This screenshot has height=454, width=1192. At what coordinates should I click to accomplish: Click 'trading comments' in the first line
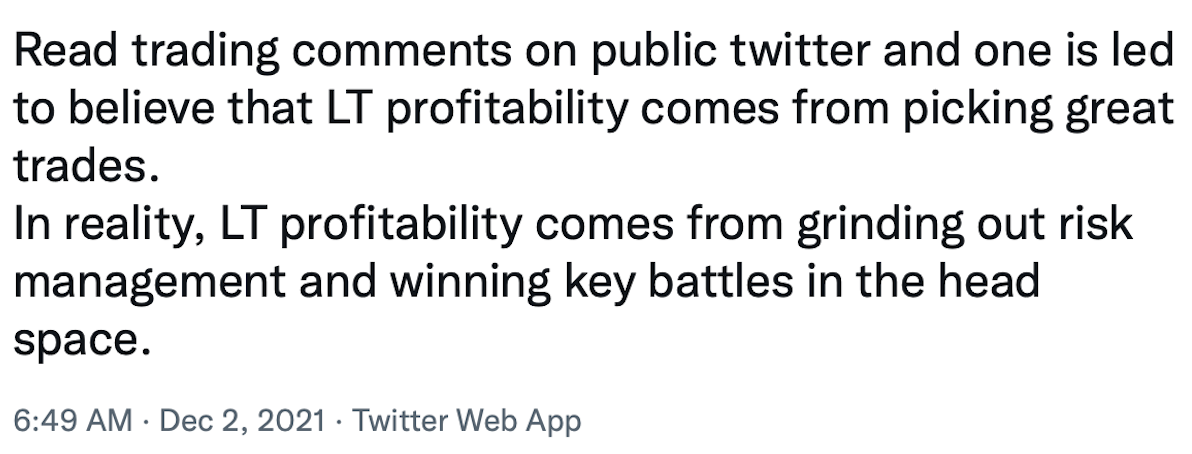click(321, 52)
